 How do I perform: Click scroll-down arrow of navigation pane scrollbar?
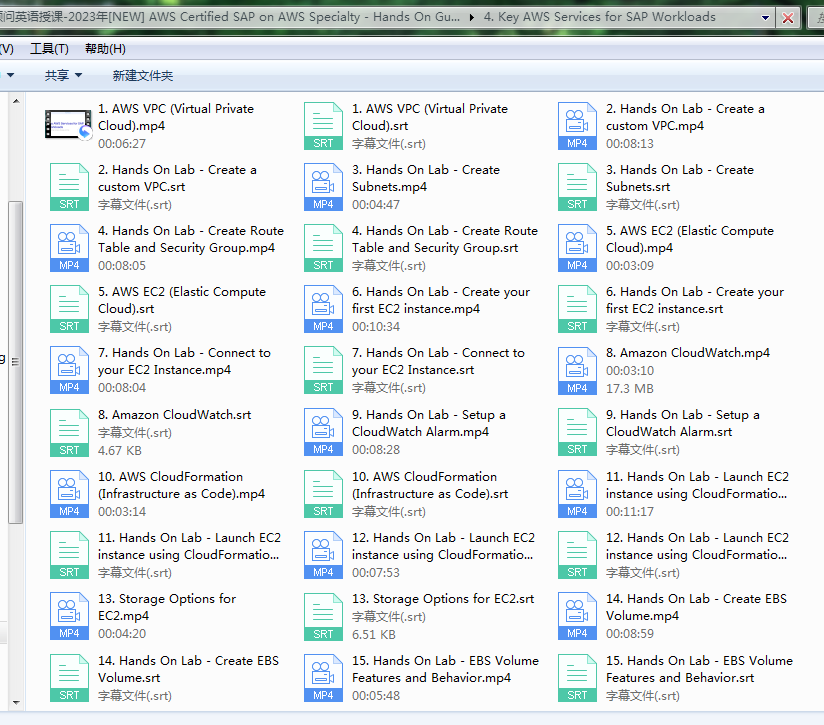click(x=16, y=702)
